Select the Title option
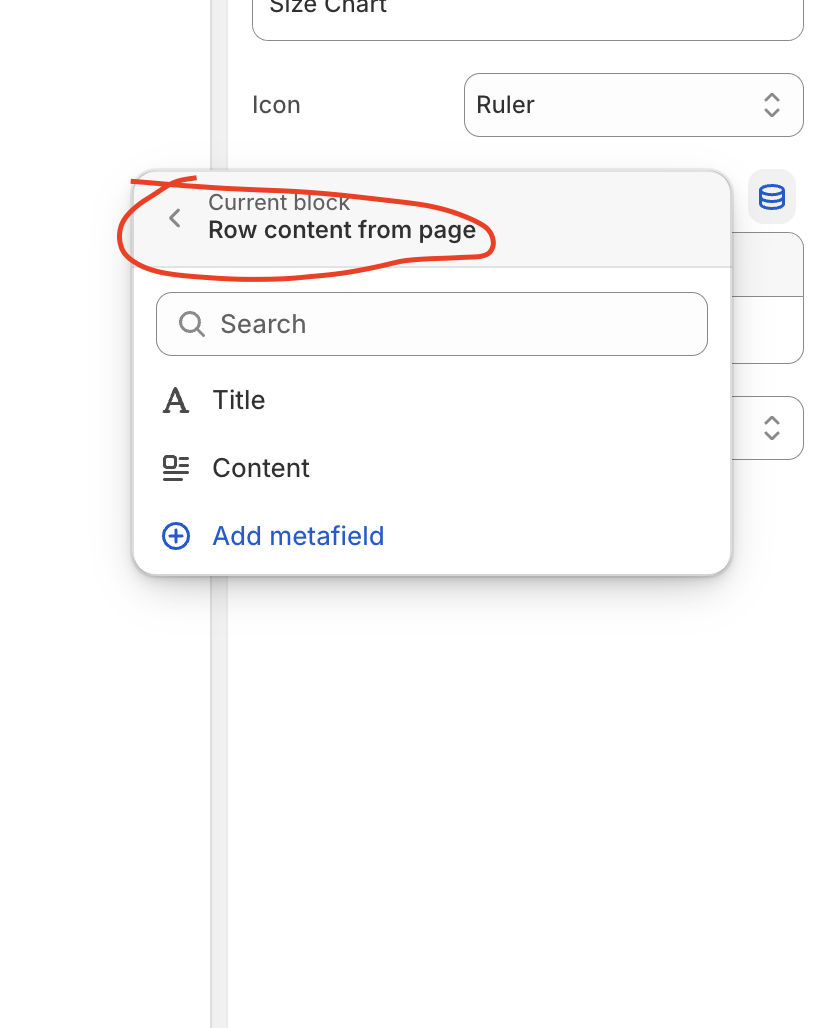The width and height of the screenshot is (820, 1028). pyautogui.click(x=239, y=401)
